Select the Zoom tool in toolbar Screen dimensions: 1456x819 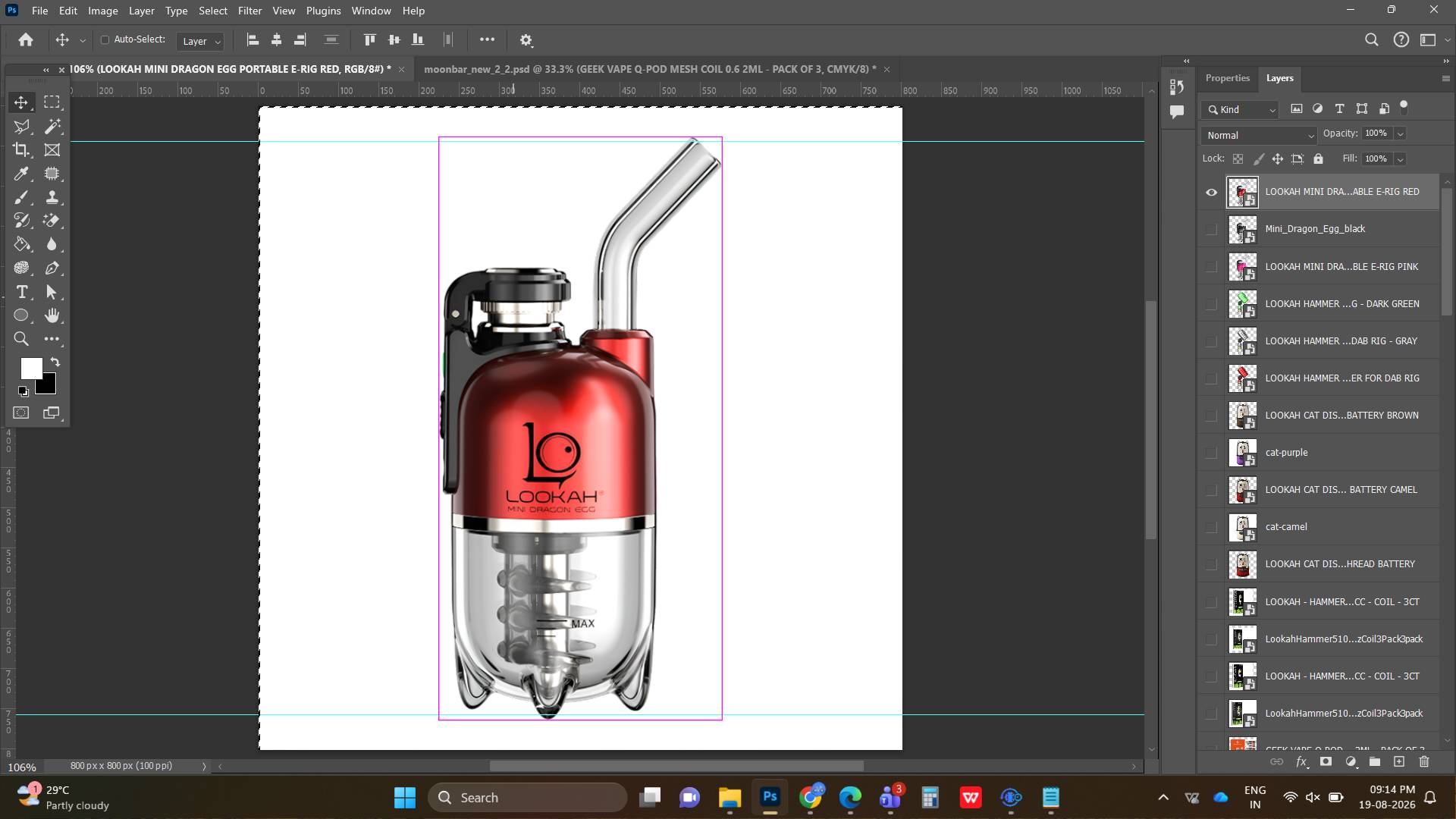(x=21, y=339)
